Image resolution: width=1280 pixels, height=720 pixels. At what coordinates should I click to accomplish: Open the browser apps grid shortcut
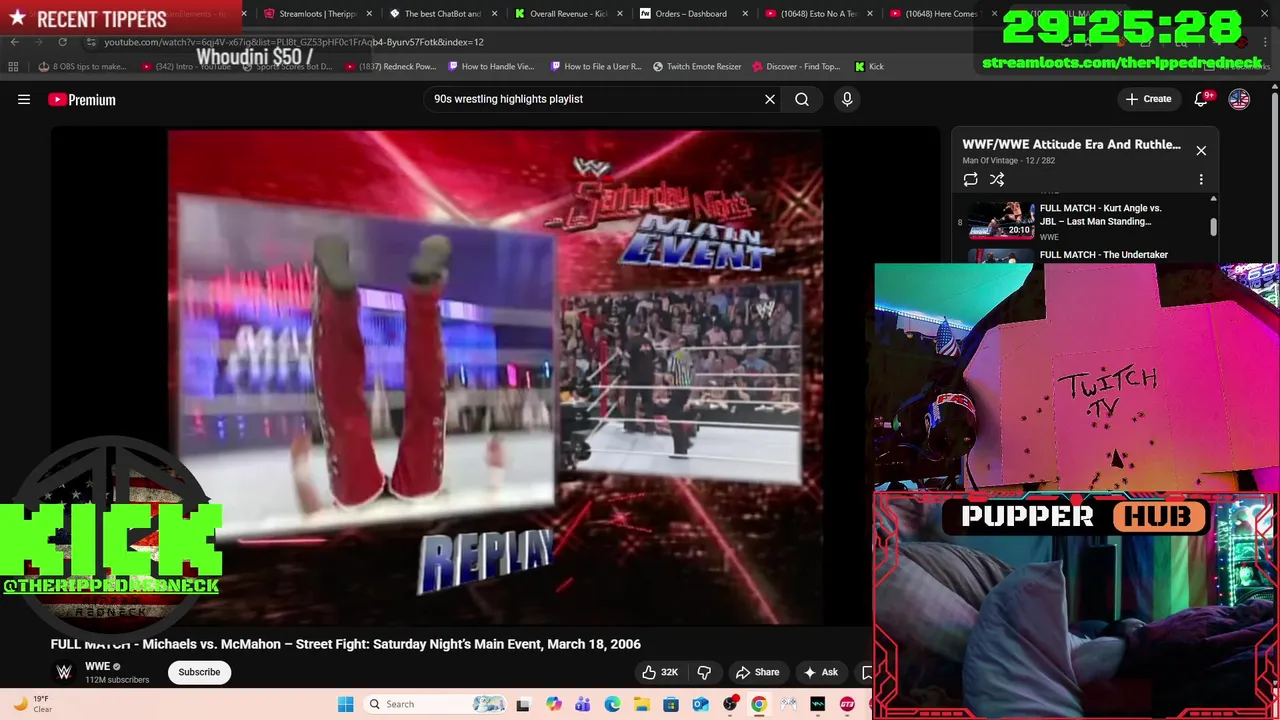[x=13, y=67]
